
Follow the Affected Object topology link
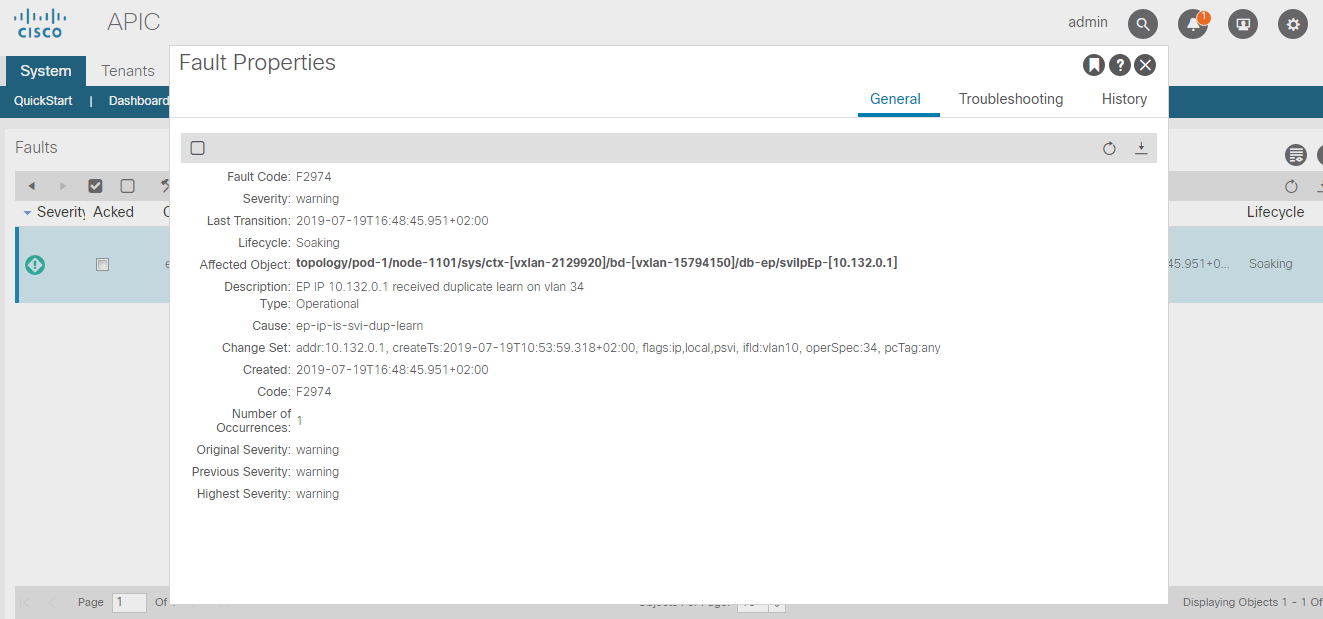tap(595, 263)
